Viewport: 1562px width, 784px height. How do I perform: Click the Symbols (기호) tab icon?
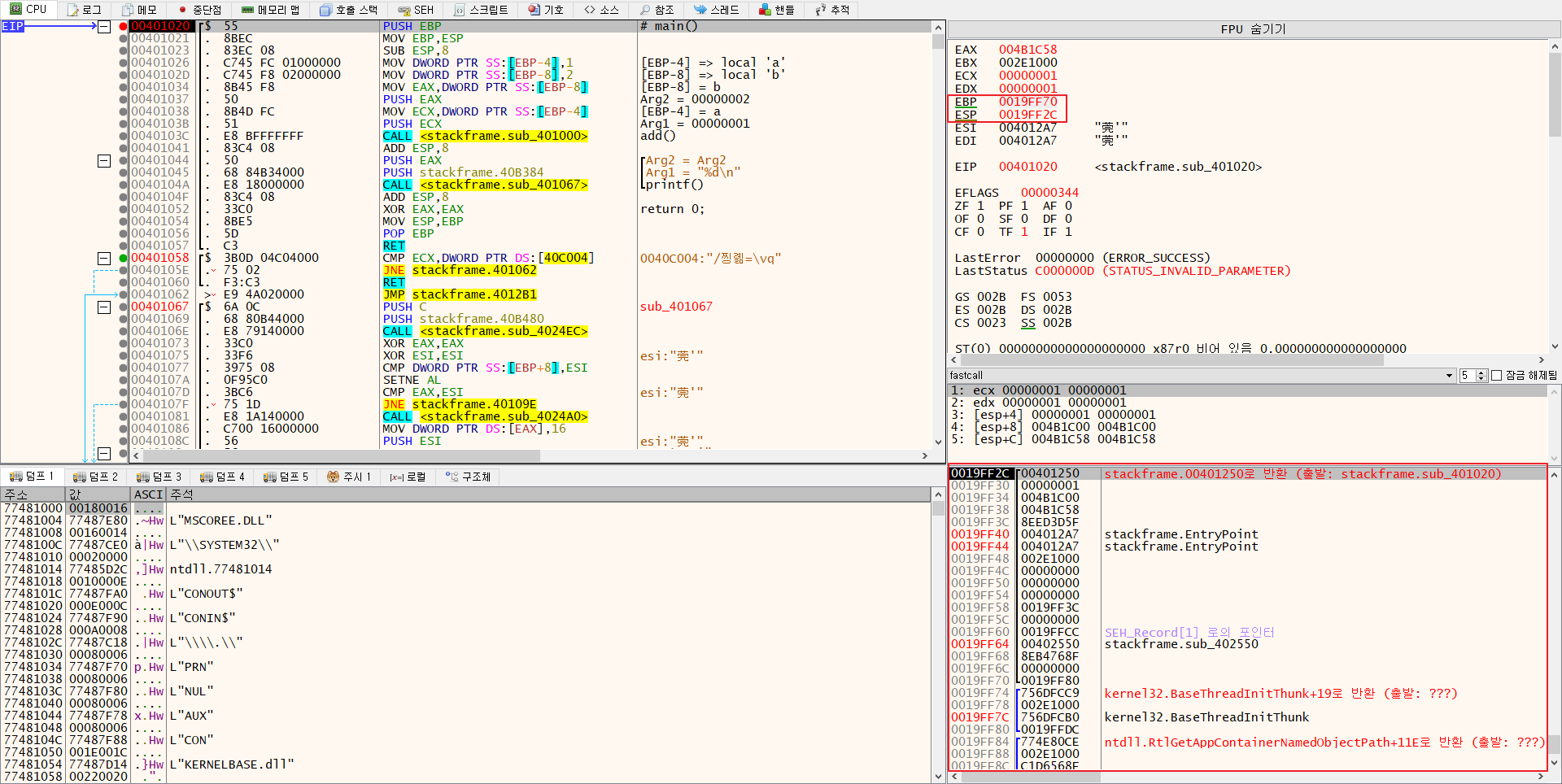534,10
